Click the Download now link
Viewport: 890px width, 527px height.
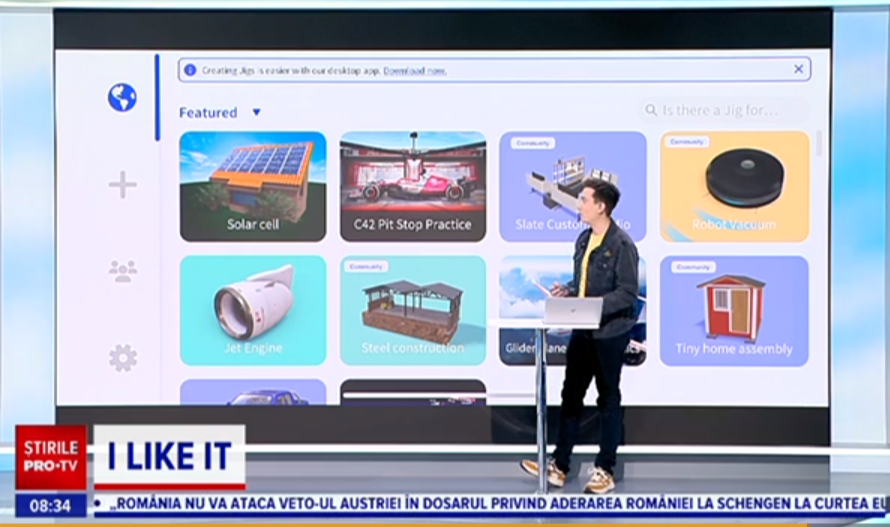coord(414,71)
